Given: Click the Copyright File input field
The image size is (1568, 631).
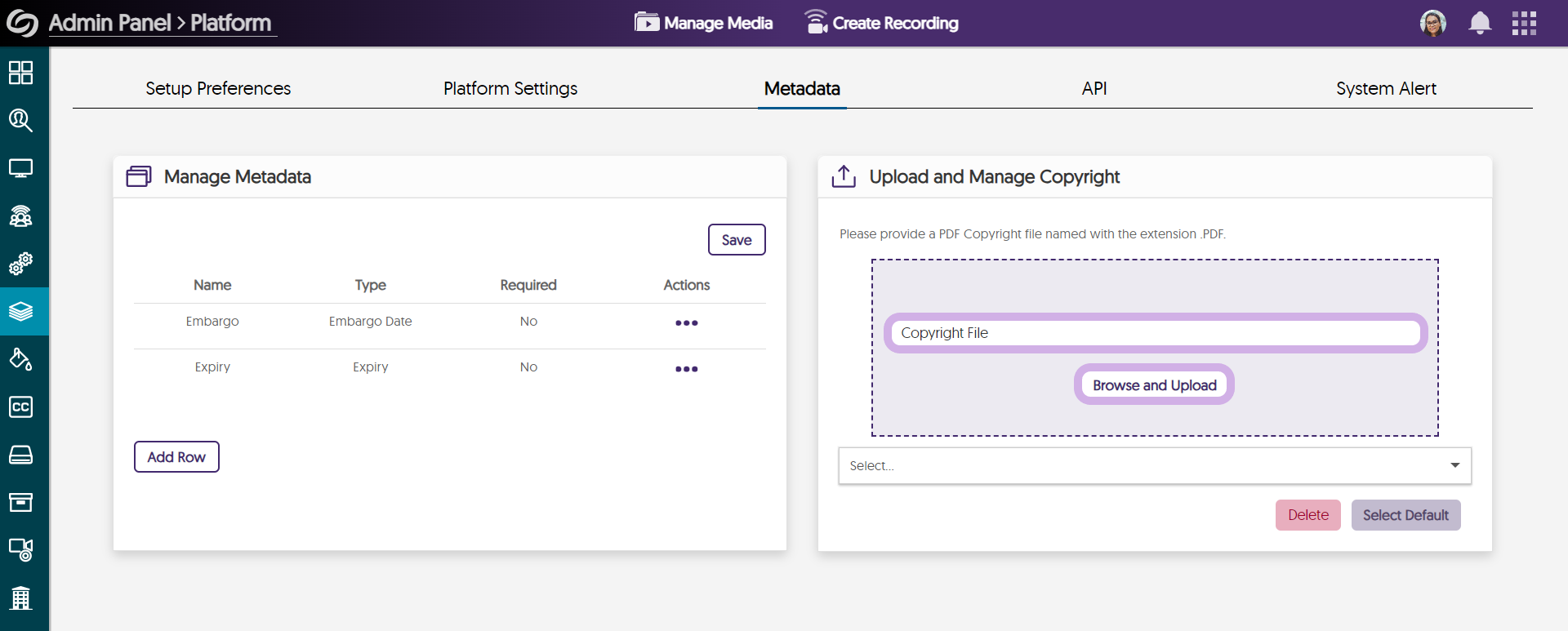Looking at the screenshot, I should (1155, 333).
